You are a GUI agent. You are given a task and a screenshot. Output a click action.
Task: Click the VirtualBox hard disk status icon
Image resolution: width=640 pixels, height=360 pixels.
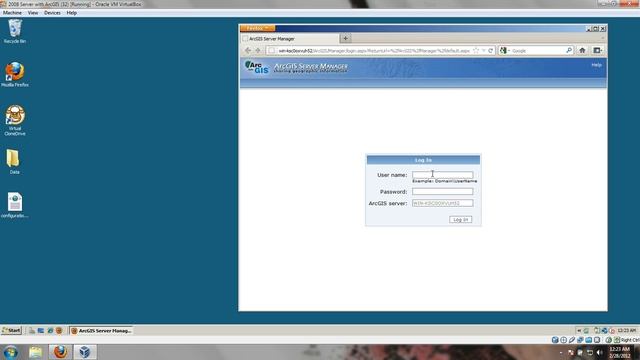555,340
